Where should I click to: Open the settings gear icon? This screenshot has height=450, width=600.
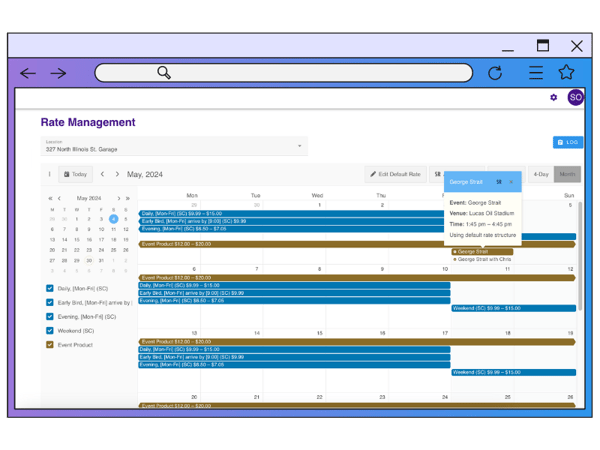click(x=553, y=97)
